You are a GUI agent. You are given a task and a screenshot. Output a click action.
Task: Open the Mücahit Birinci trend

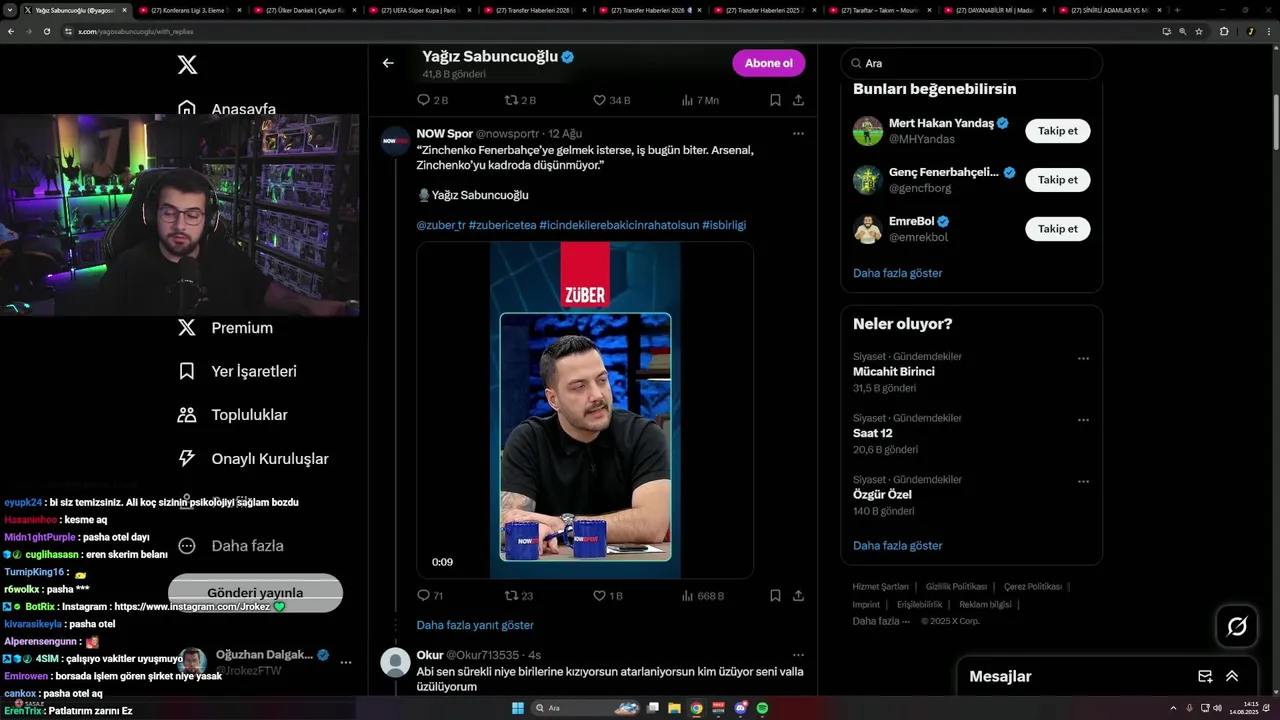click(893, 371)
